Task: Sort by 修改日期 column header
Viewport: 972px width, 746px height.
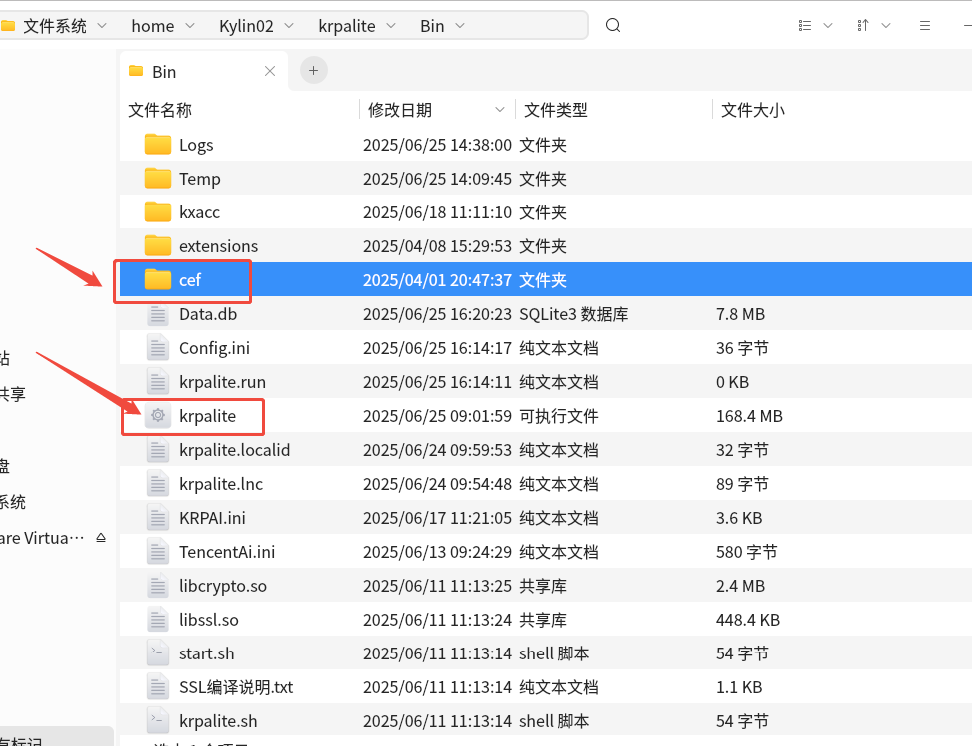Action: click(x=399, y=110)
